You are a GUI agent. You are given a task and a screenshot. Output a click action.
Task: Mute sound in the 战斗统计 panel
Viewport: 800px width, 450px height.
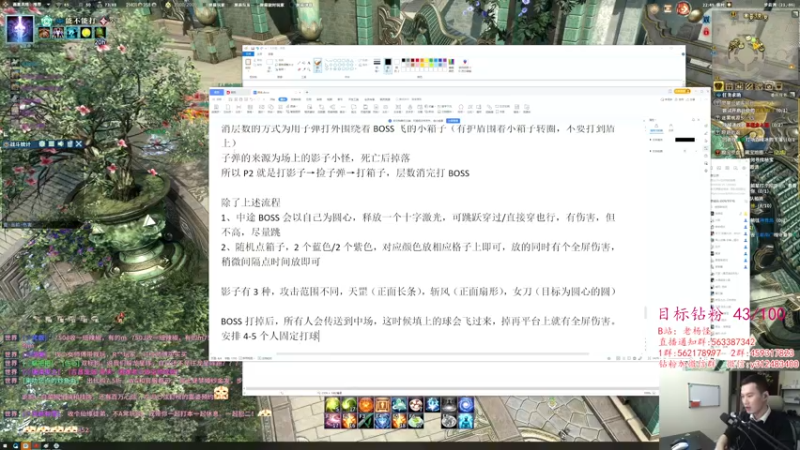coord(61,144)
